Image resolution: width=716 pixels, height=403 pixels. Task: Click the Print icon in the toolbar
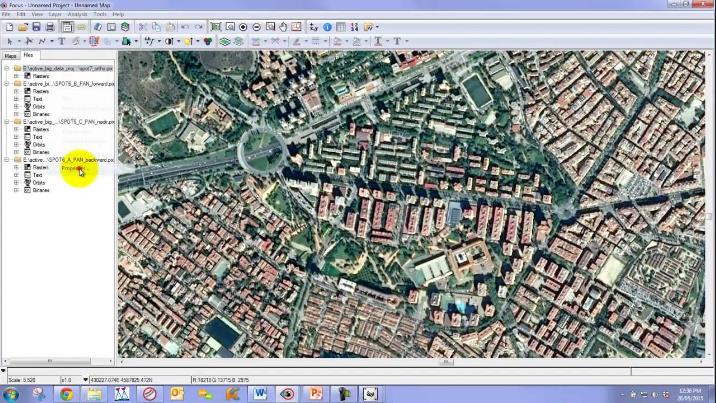[x=48, y=27]
